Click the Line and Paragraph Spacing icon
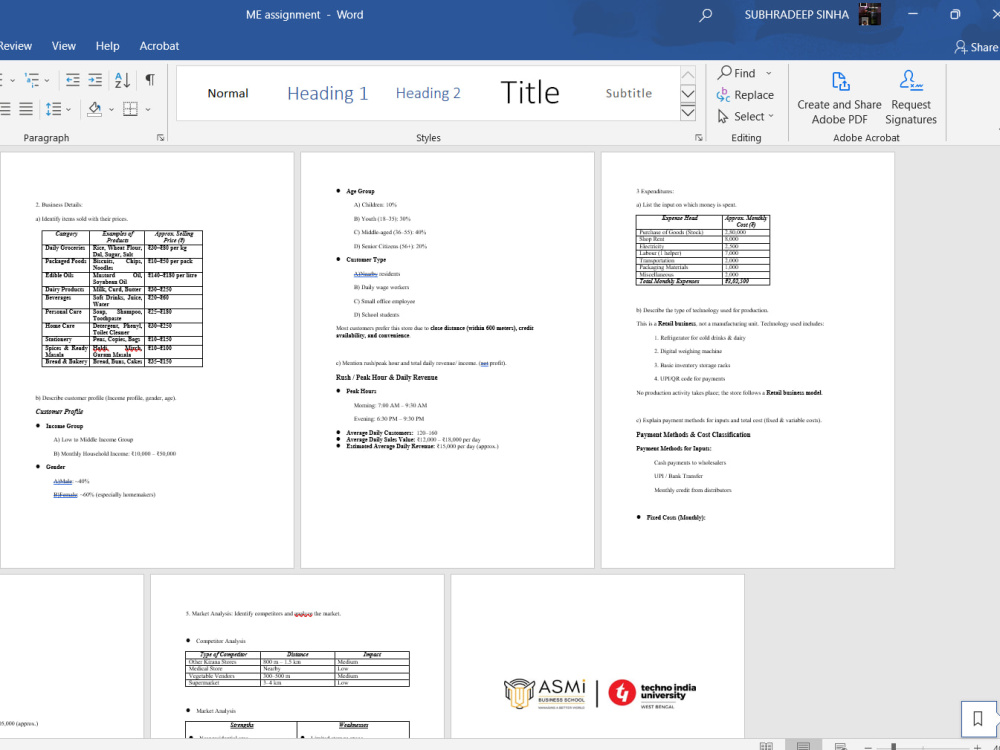Image resolution: width=1000 pixels, height=750 pixels. [54, 109]
